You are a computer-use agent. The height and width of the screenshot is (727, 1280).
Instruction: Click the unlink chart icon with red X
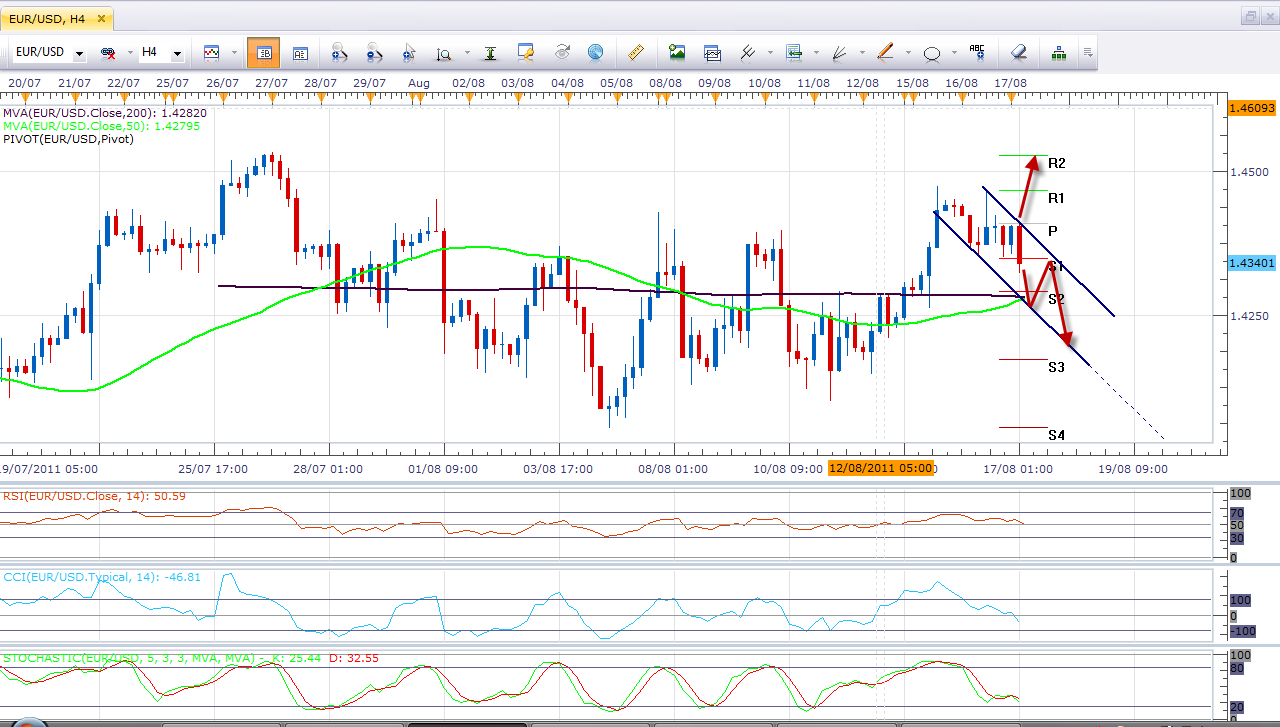click(106, 53)
